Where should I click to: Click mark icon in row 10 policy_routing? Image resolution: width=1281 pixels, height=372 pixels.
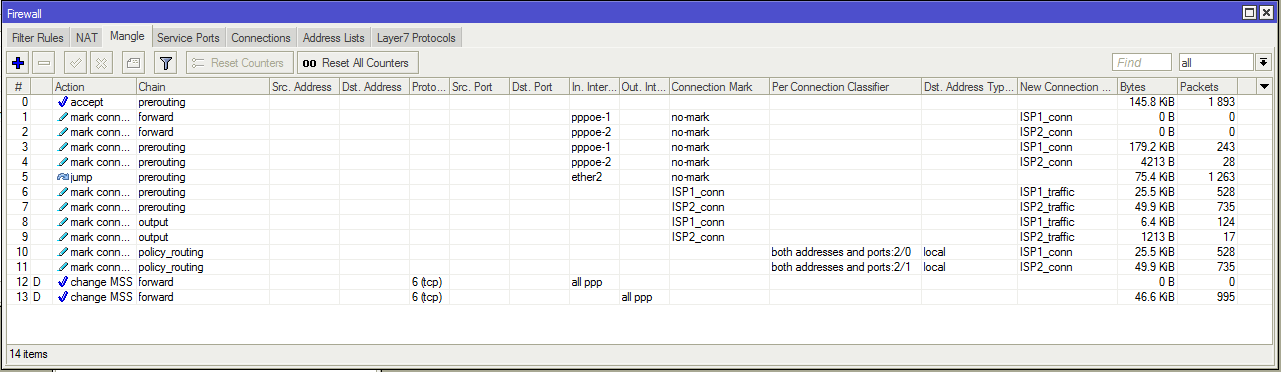click(63, 252)
